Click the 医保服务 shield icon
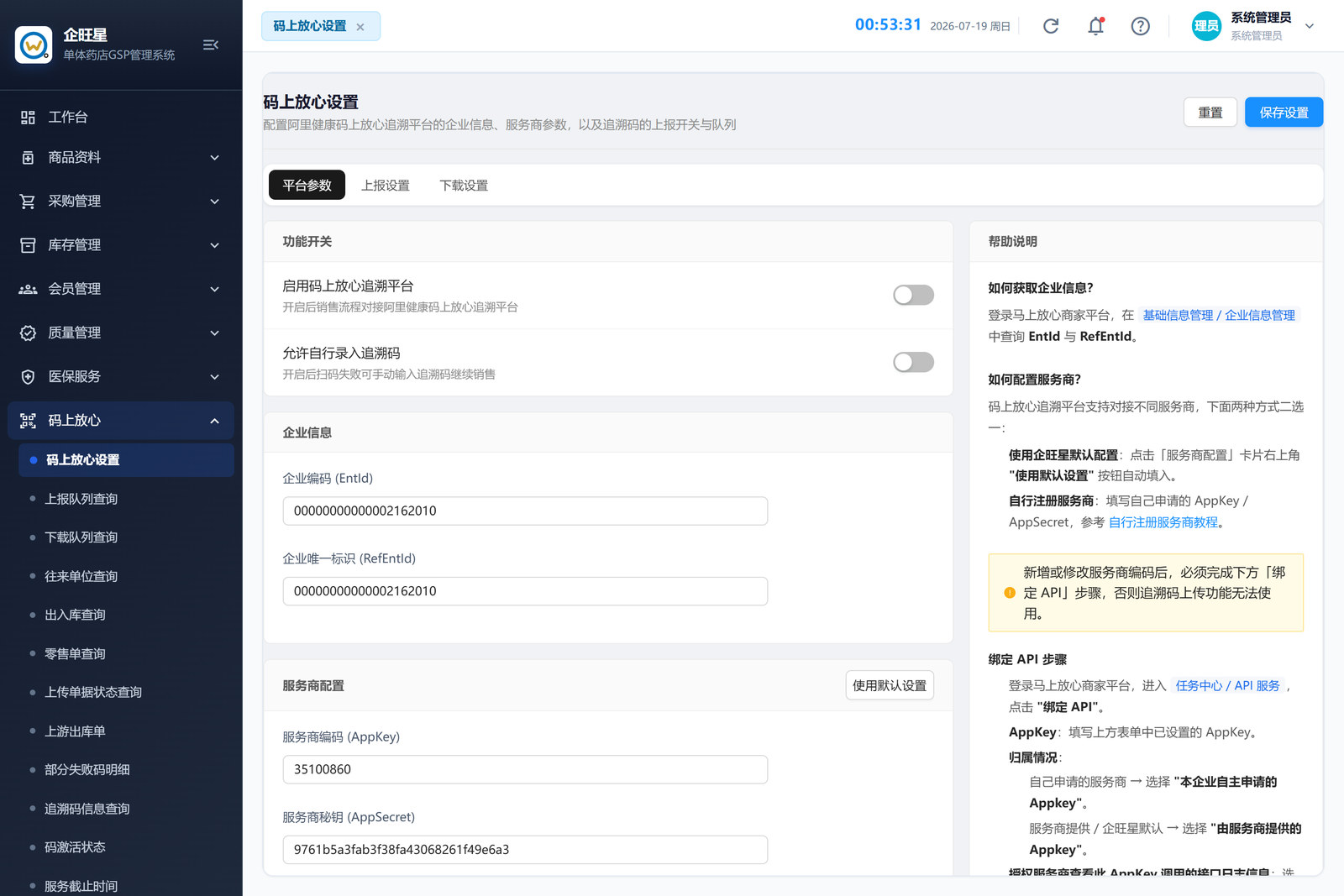Image resolution: width=1344 pixels, height=896 pixels. [28, 377]
